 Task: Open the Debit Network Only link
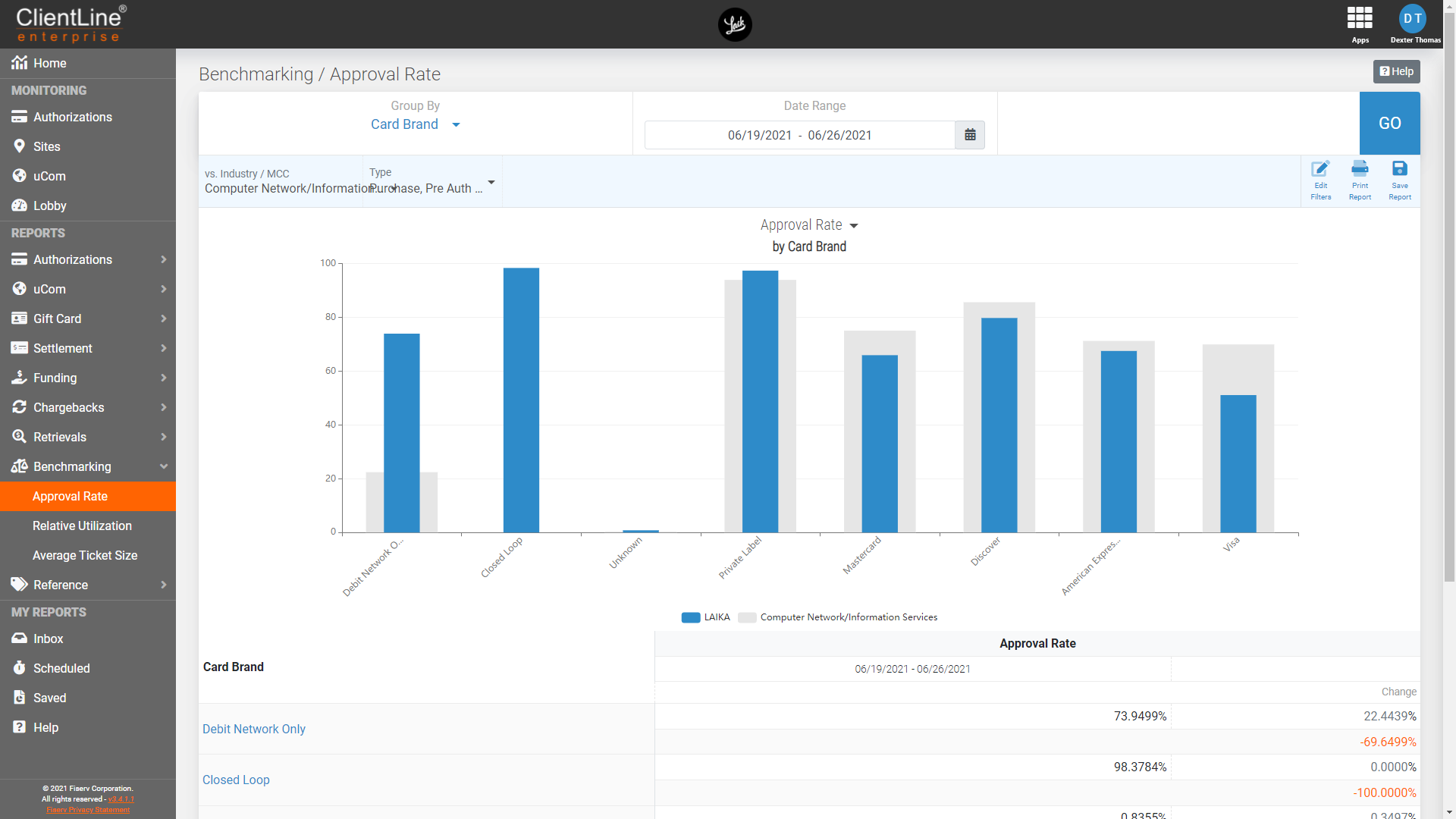click(x=253, y=729)
